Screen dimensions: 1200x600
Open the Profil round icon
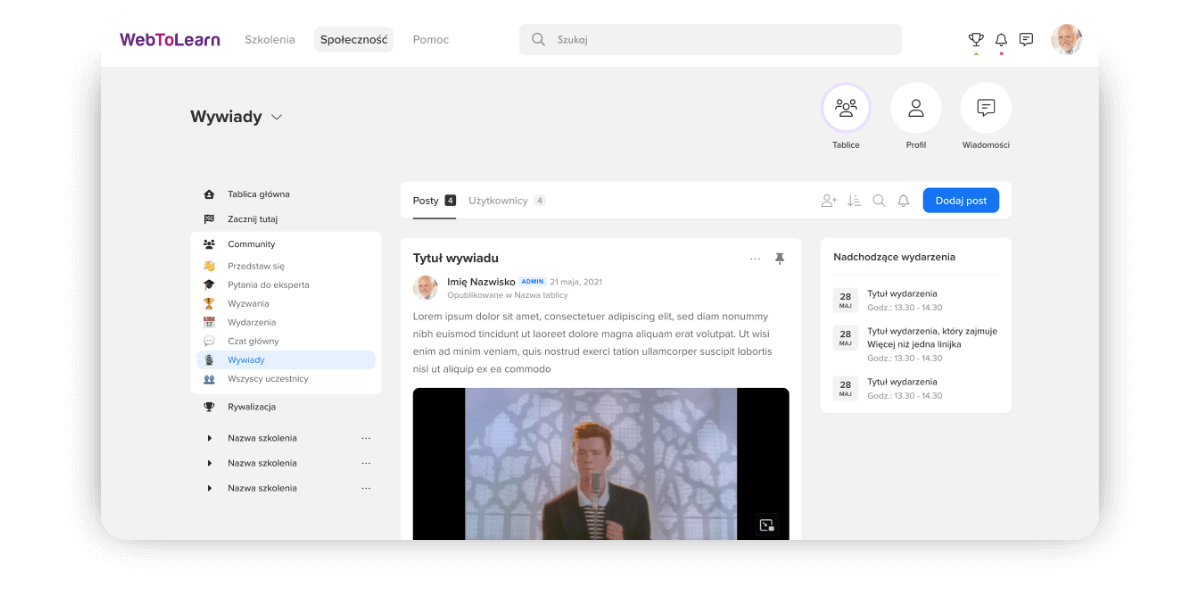tap(916, 108)
